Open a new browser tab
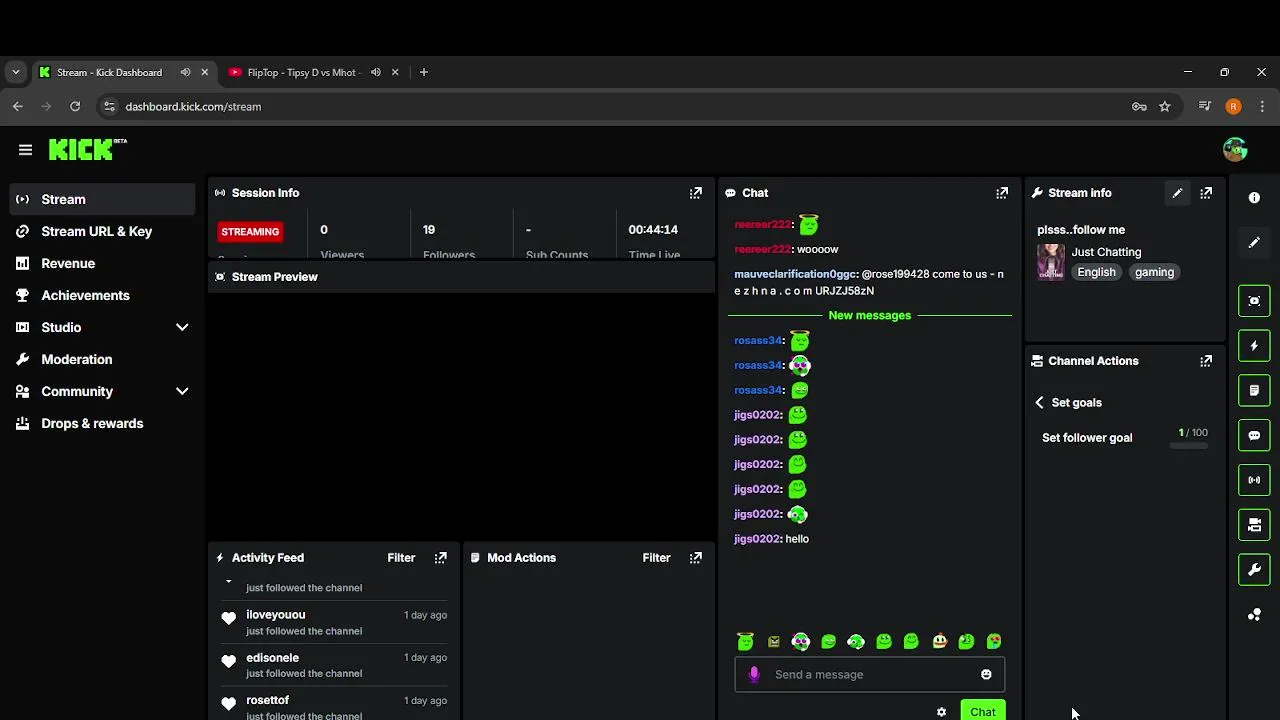The image size is (1280, 720). [x=424, y=72]
